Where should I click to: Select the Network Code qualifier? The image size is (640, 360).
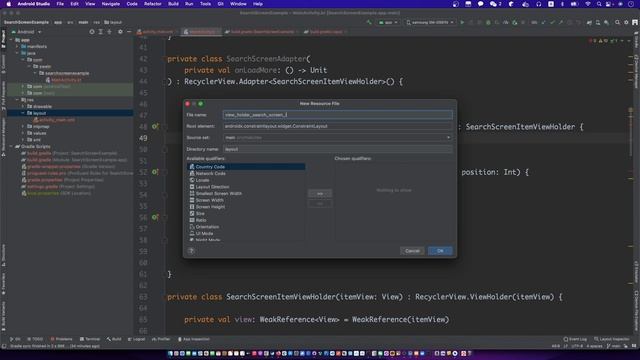pos(246,173)
